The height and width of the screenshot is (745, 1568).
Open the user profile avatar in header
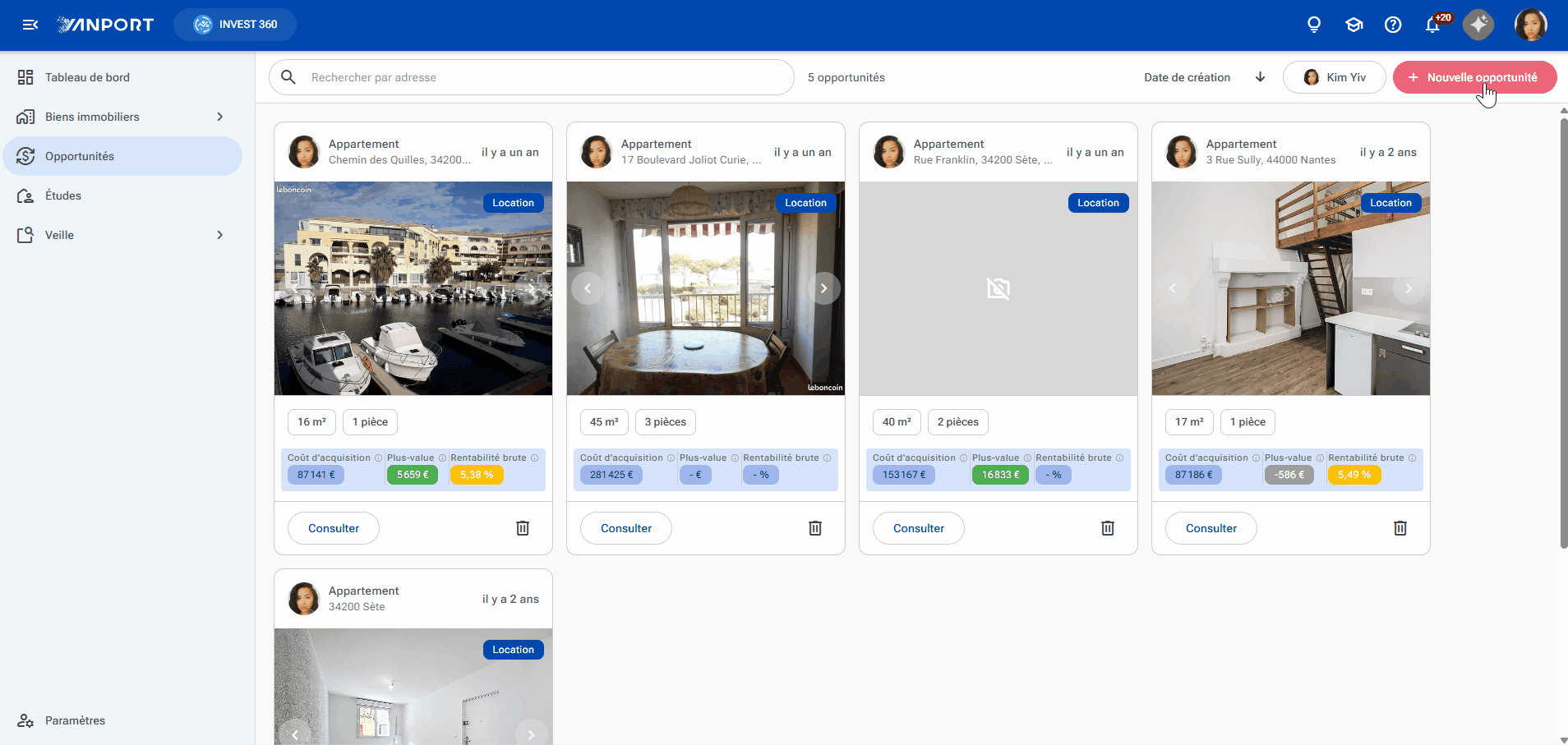[1531, 25]
